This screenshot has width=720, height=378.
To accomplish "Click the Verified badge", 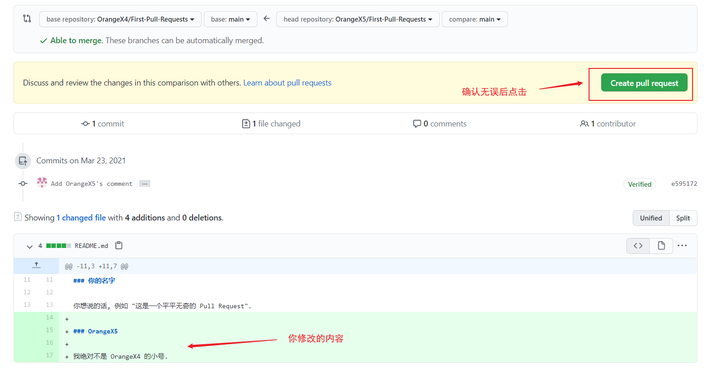I will click(640, 184).
